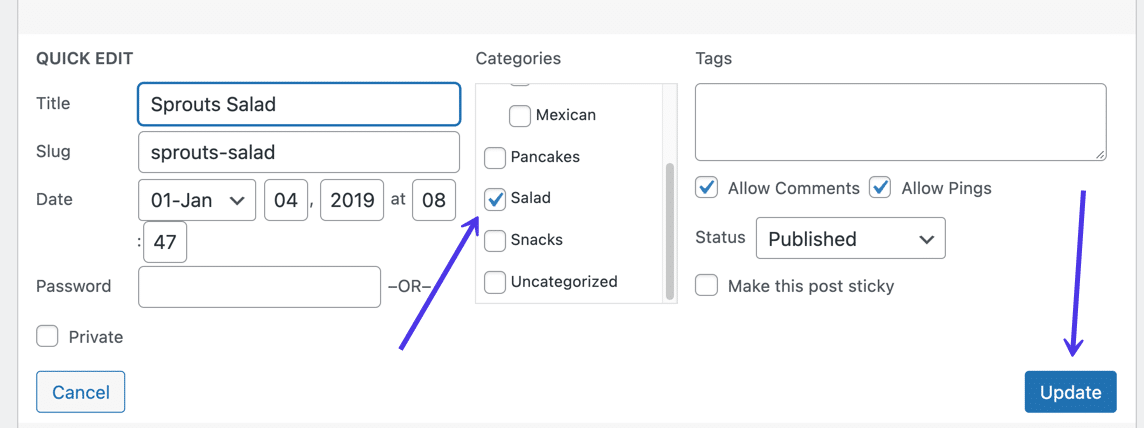Disable Allow Comments checkbox
This screenshot has width=1144, height=428.
coord(707,188)
